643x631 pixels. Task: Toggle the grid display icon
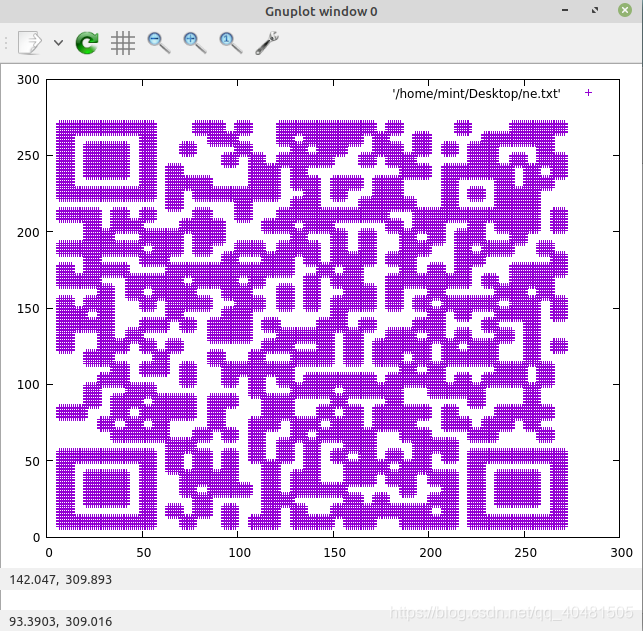tap(123, 43)
